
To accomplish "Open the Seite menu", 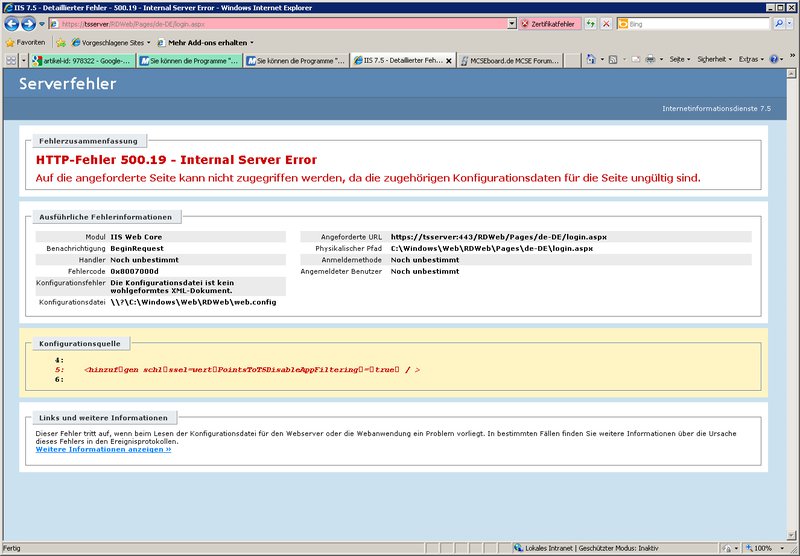I will (680, 60).
